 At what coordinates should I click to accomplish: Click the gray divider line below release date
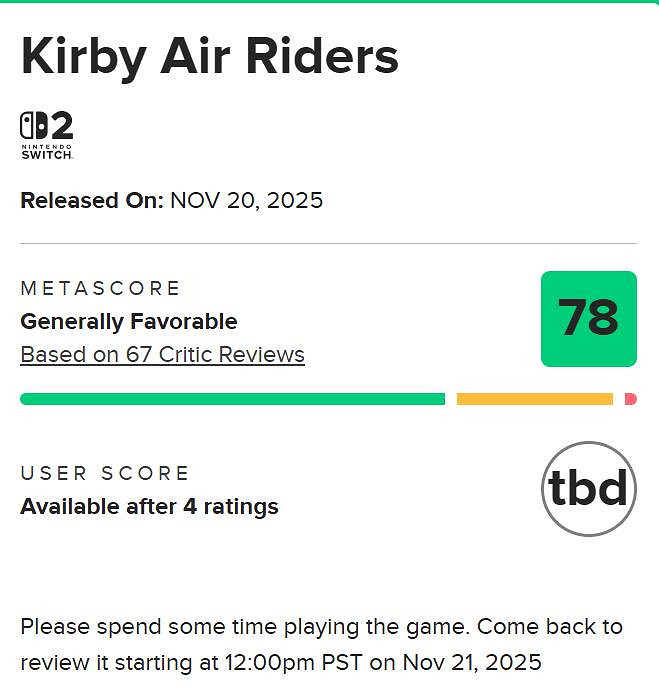[328, 243]
